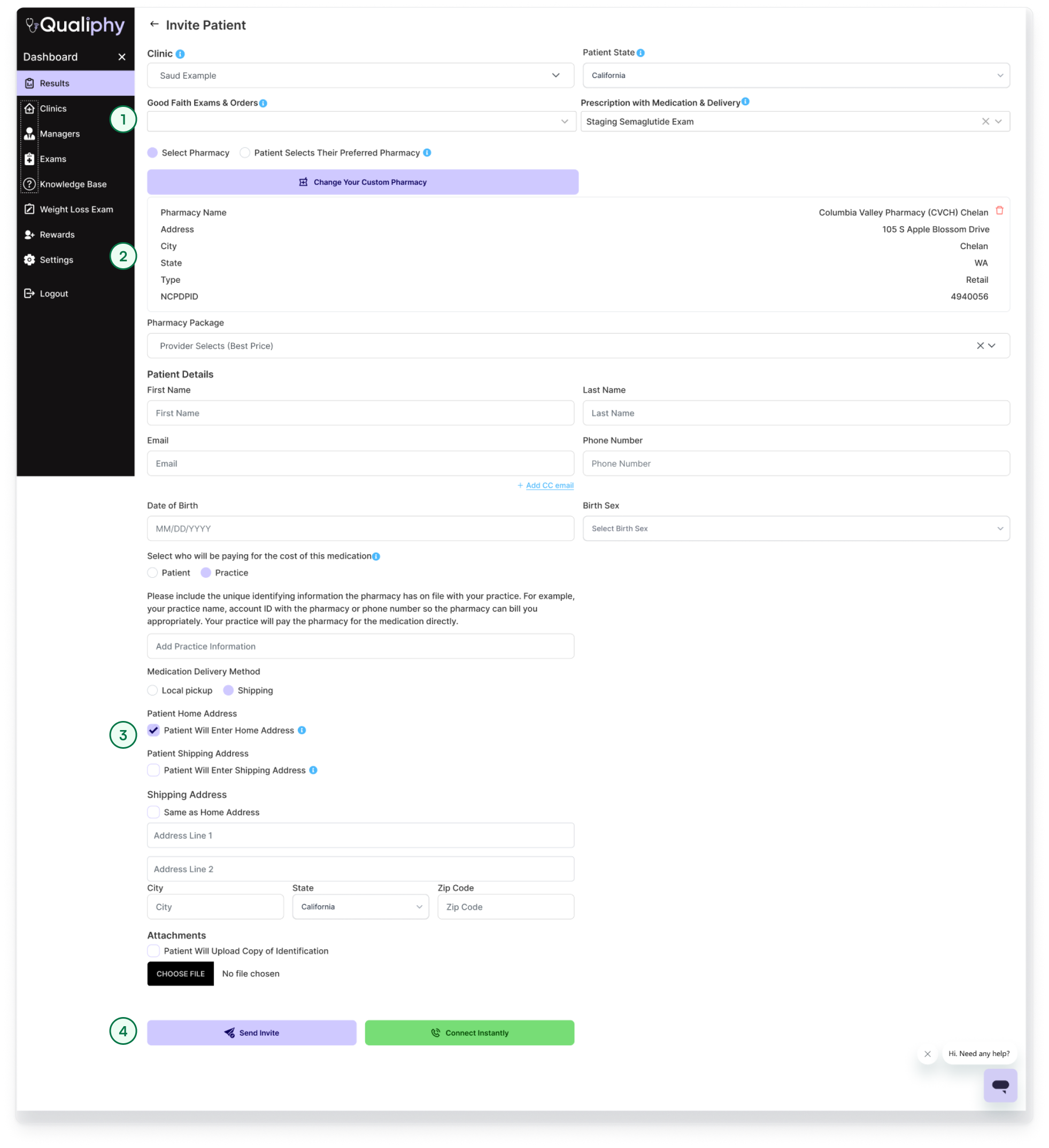Click the Add CC email link

[x=549, y=485]
